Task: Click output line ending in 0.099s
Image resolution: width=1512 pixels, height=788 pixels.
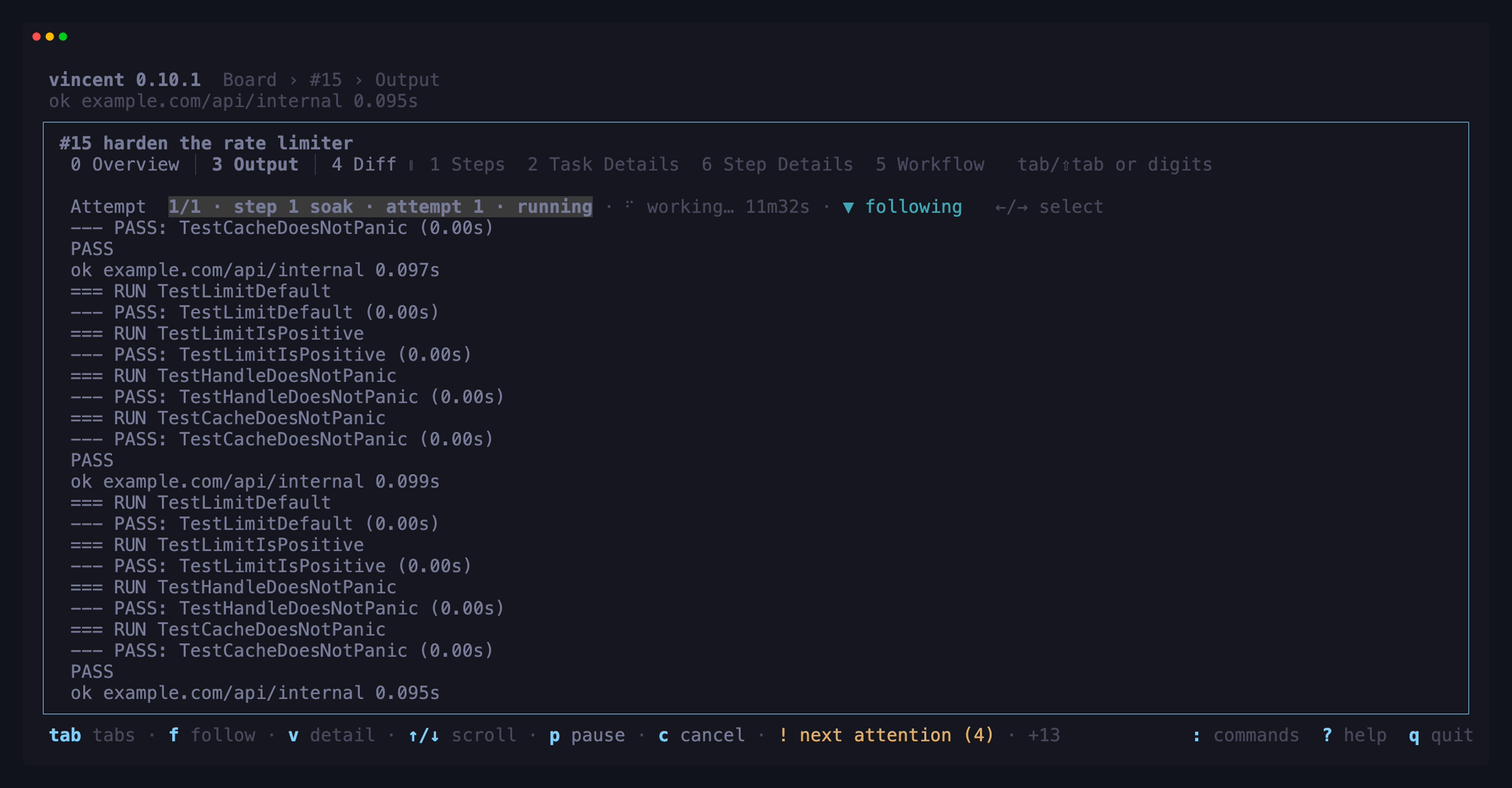Action: [x=255, y=482]
